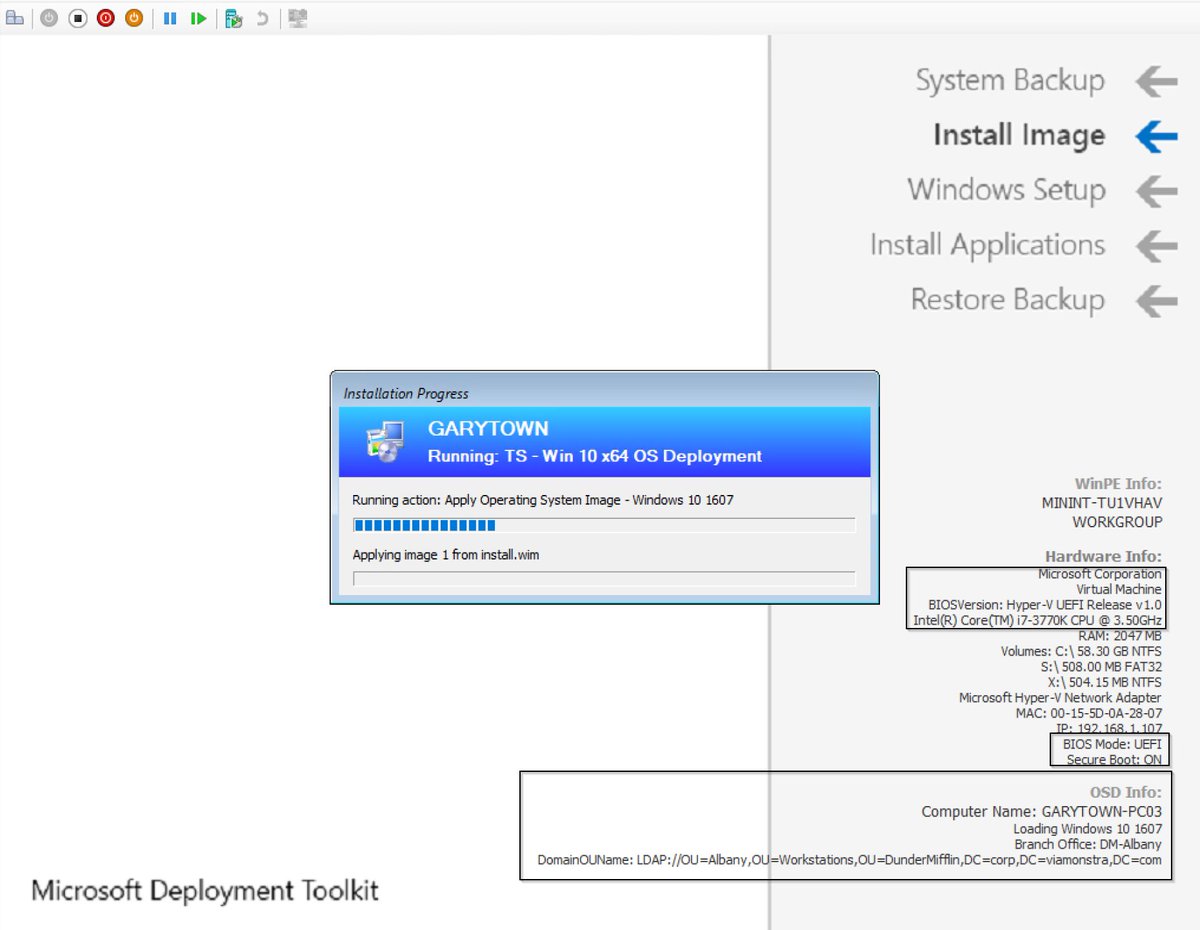The width and height of the screenshot is (1200, 930).
Task: Click the 'WinPE Info:' heading
Action: click(1118, 484)
